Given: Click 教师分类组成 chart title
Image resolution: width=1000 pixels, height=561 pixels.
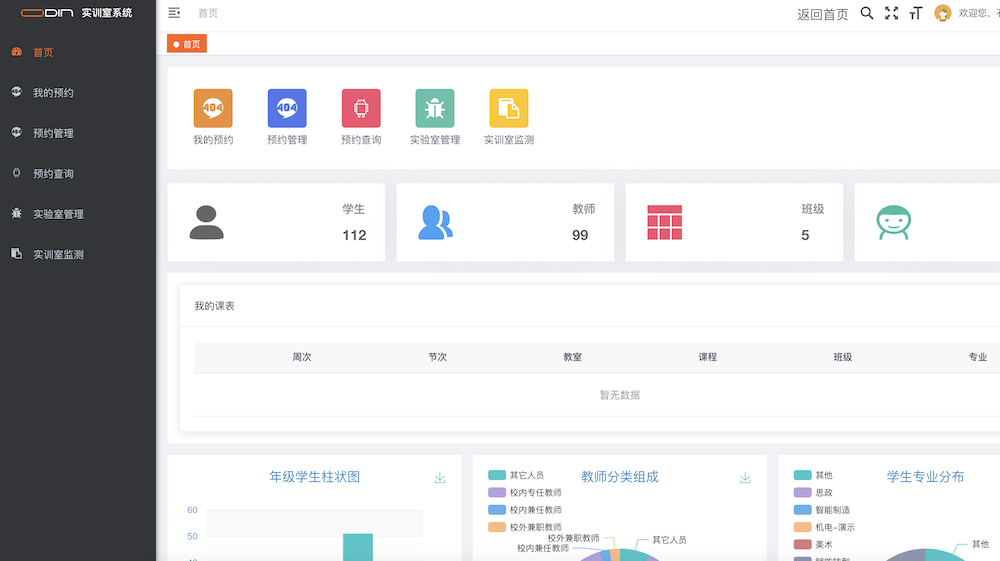Looking at the screenshot, I should point(620,477).
